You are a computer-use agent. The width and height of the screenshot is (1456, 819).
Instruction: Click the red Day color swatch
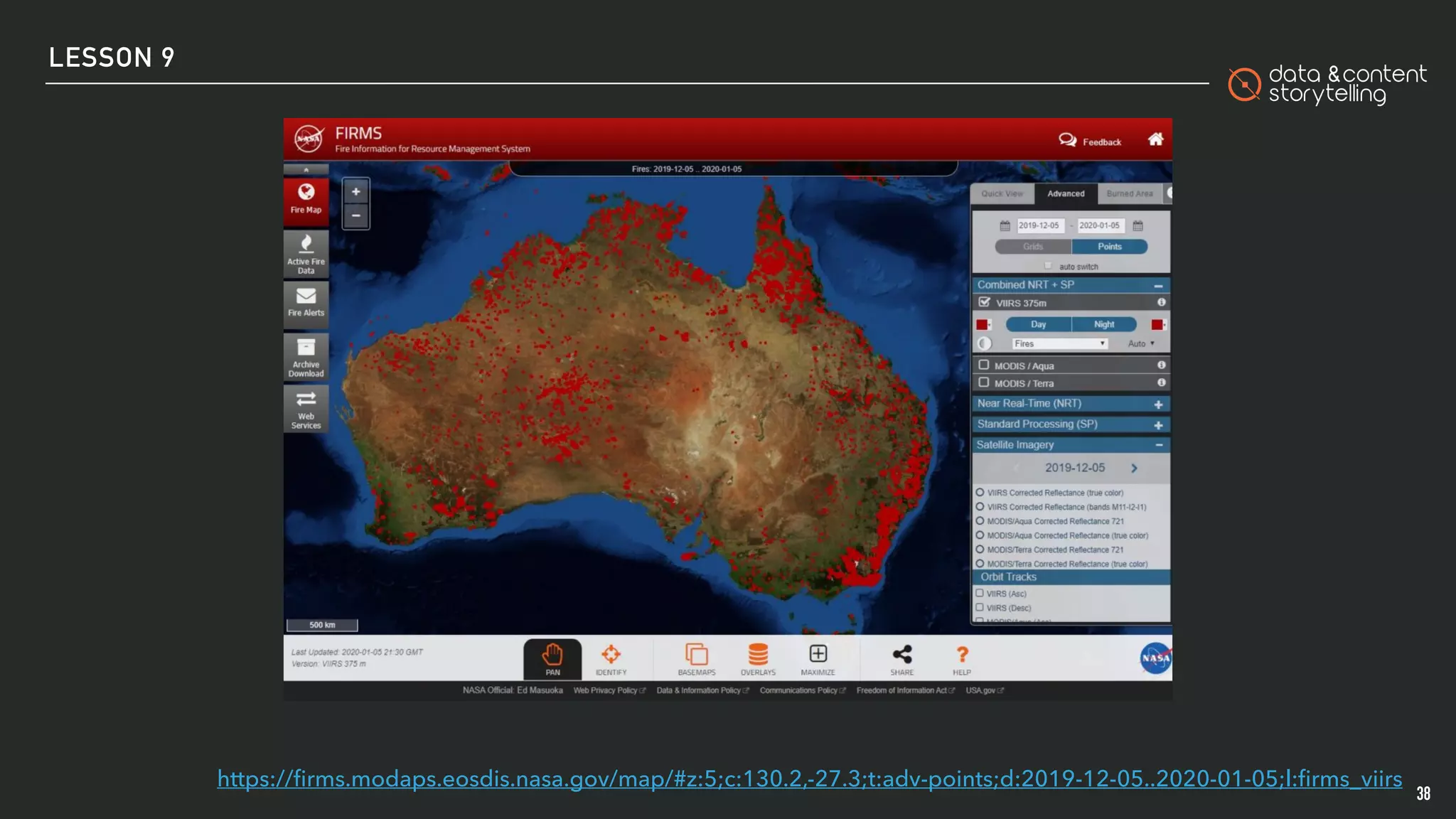pos(983,324)
